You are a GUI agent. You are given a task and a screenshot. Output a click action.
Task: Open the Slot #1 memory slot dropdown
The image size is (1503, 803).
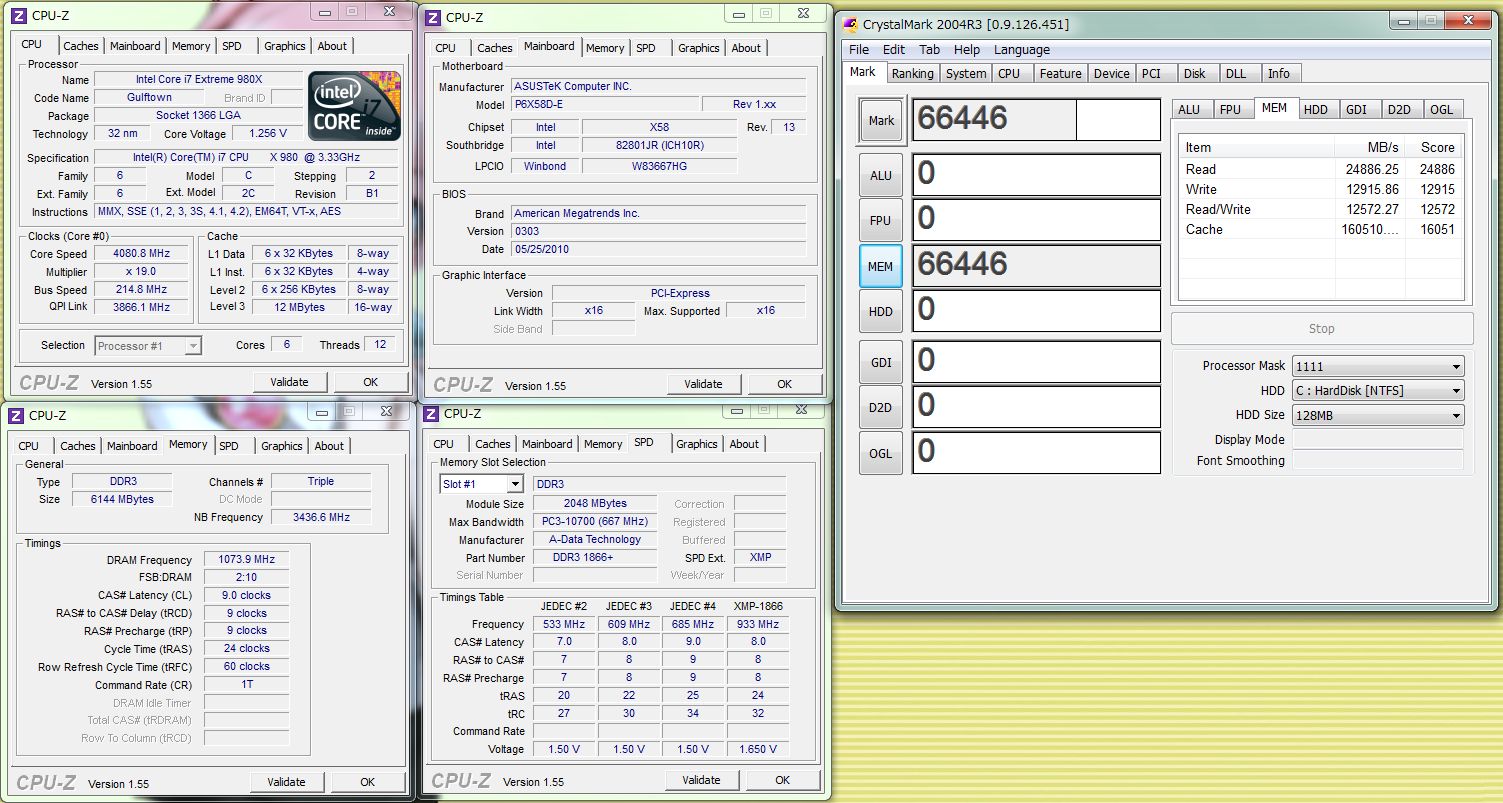coord(481,484)
